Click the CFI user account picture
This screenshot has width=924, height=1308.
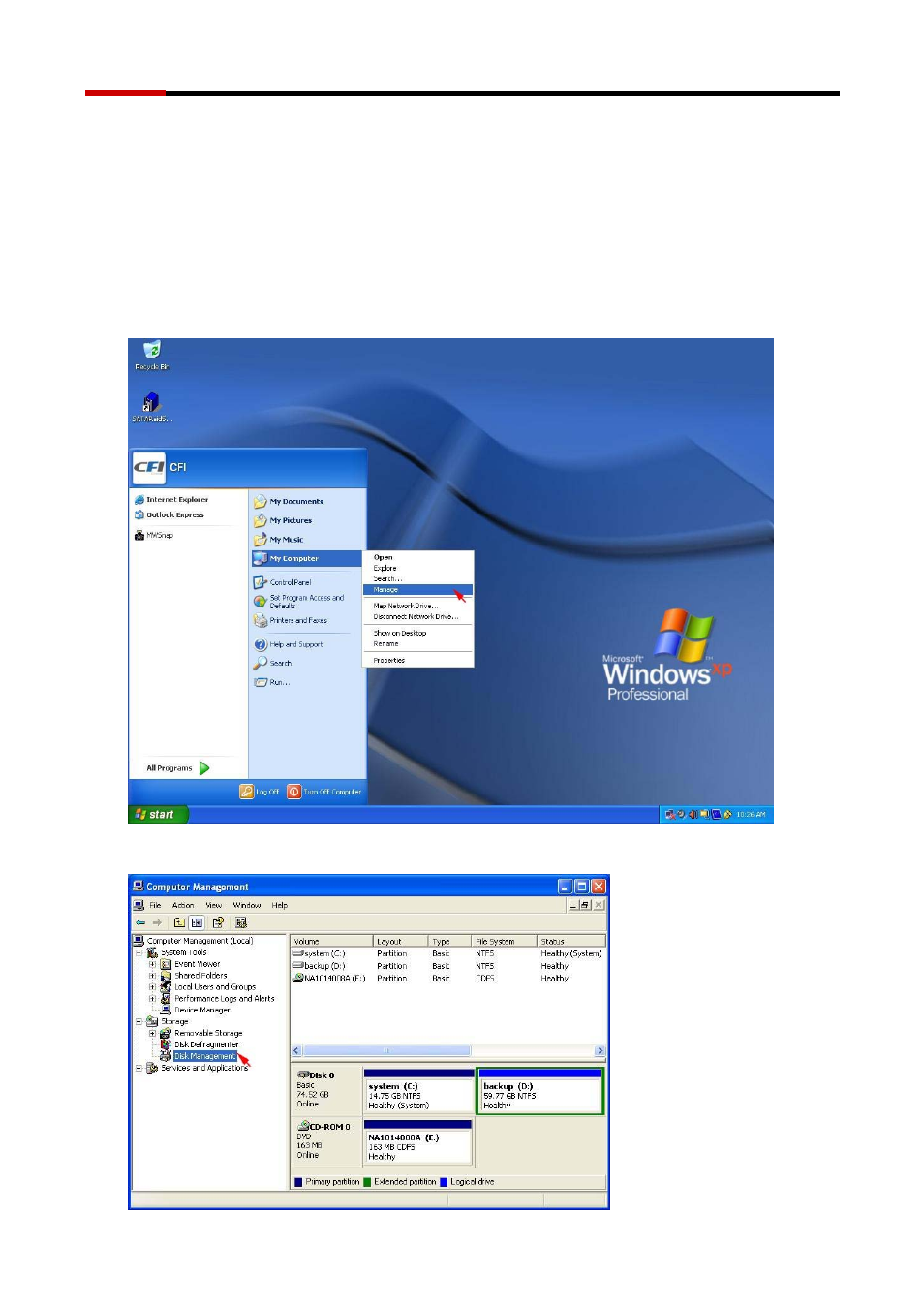pos(149,467)
